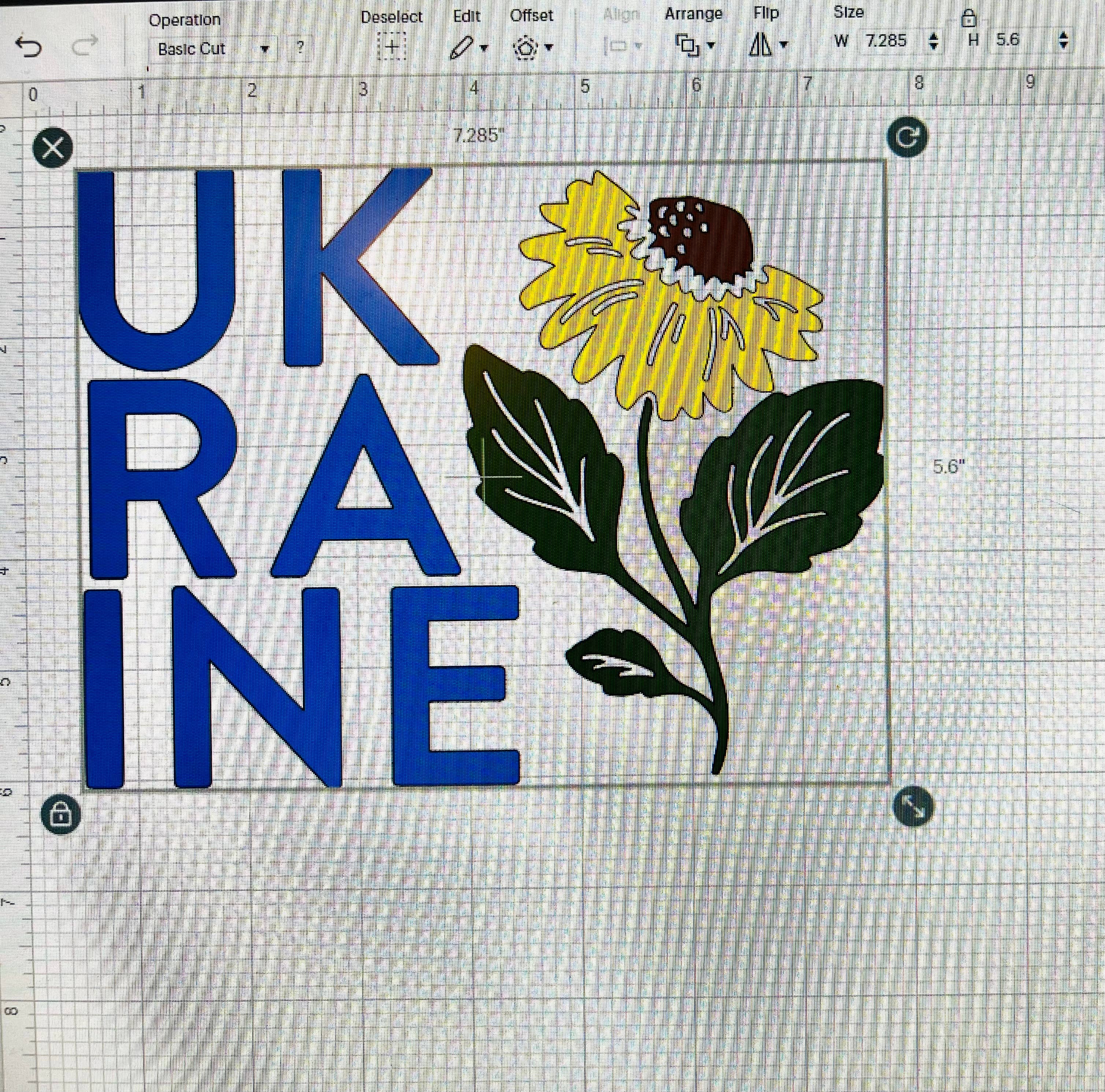Viewport: 1105px width, 1092px height.
Task: Delete selection with X handle
Action: 53,149
